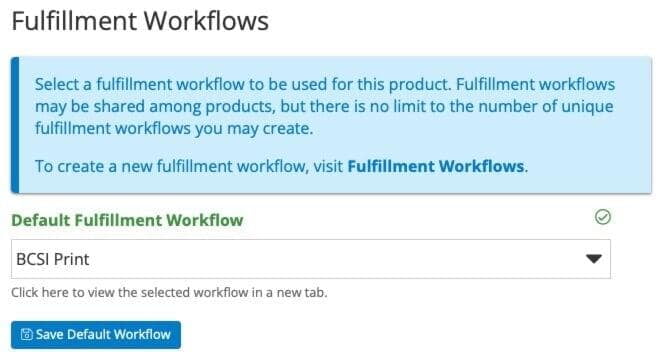Viewport: 663px width, 360px height.
Task: Open the selected workflow in a new tab
Action: [169, 292]
